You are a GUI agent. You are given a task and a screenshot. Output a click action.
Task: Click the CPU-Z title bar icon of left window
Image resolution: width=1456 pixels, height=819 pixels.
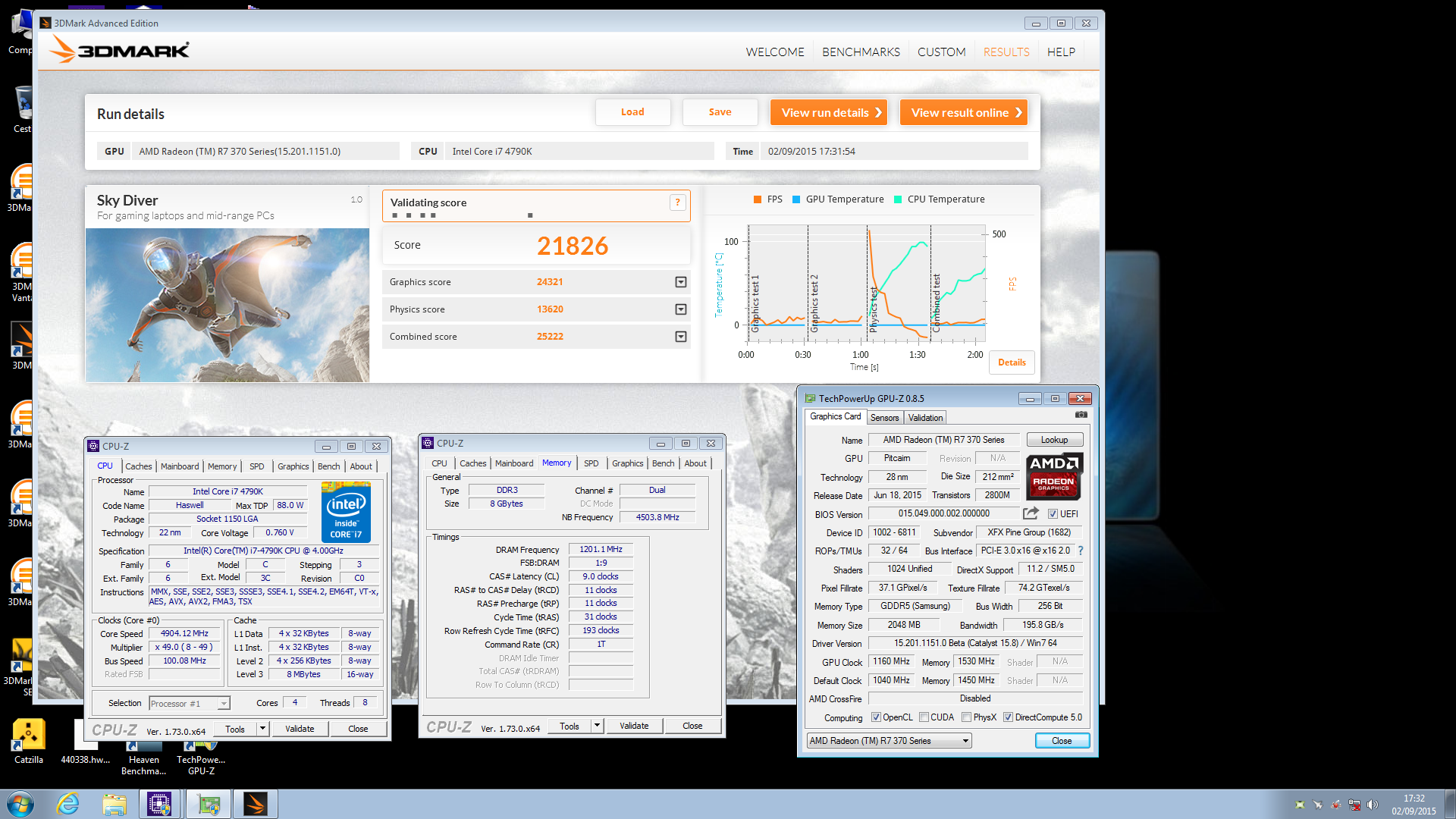click(93, 446)
